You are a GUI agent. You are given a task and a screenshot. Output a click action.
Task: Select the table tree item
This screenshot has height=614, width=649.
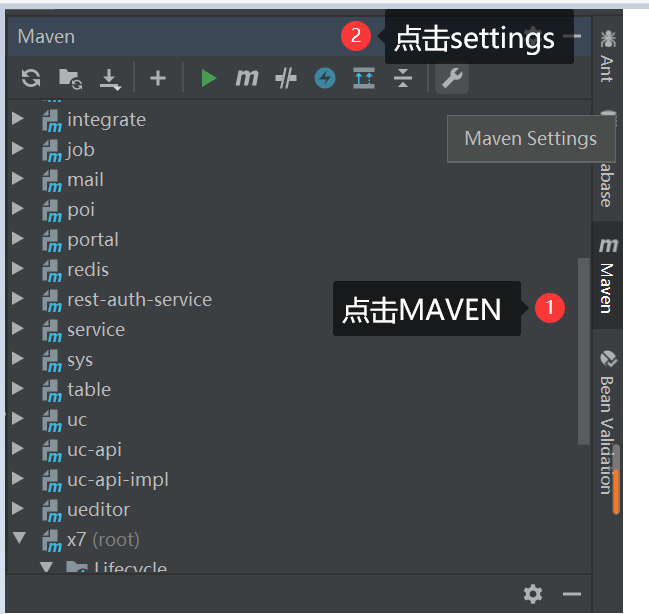[89, 390]
